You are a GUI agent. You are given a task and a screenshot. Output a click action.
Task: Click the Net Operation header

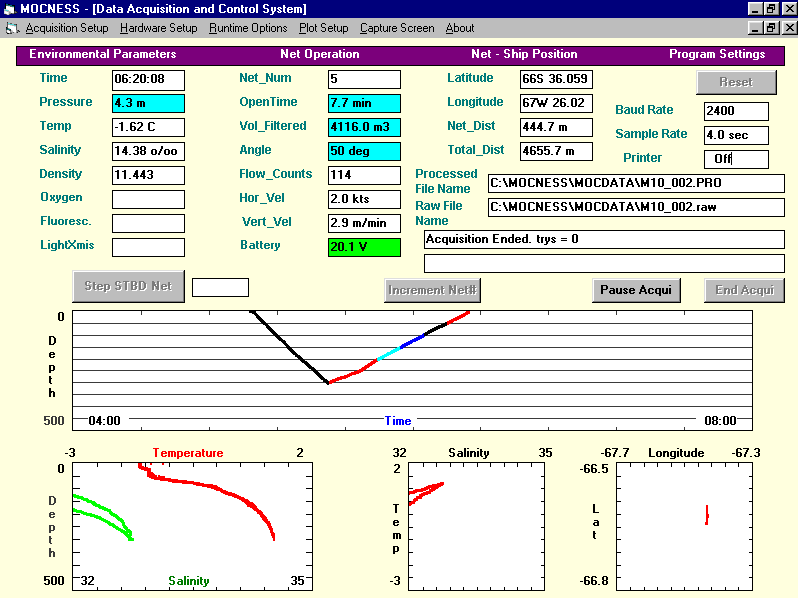click(x=320, y=54)
